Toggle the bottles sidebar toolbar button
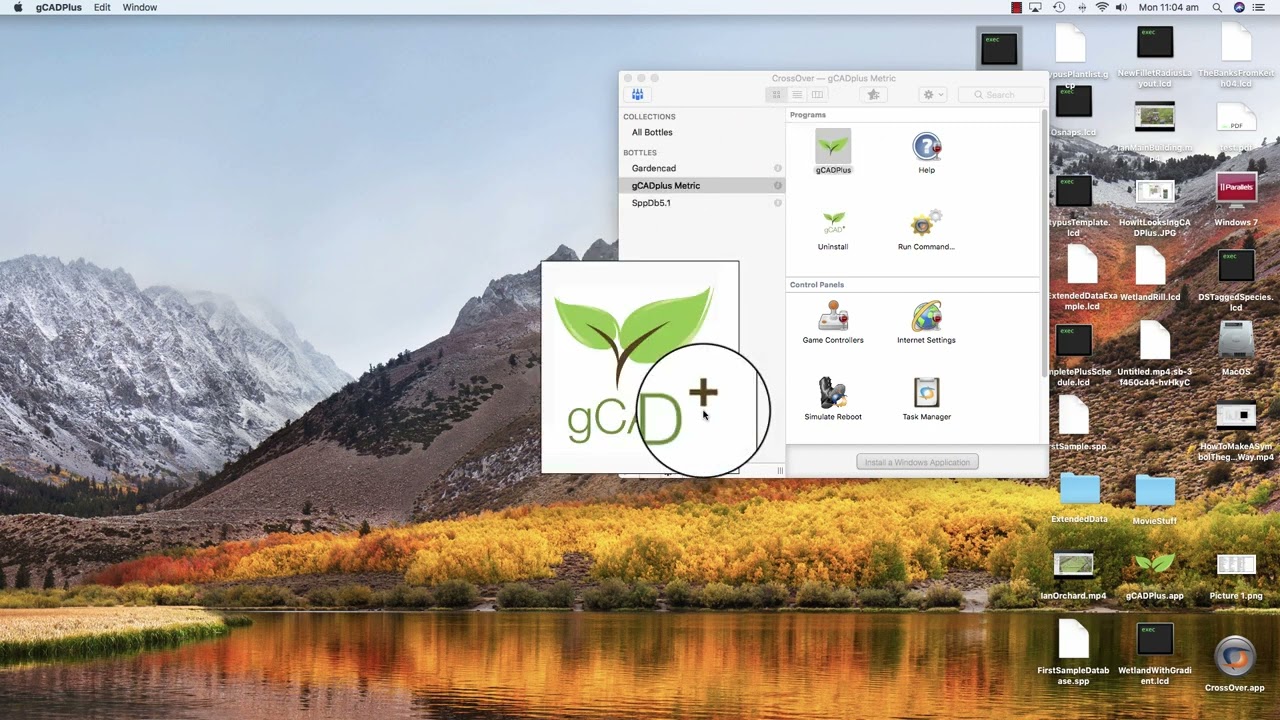This screenshot has width=1280, height=720. coord(637,94)
